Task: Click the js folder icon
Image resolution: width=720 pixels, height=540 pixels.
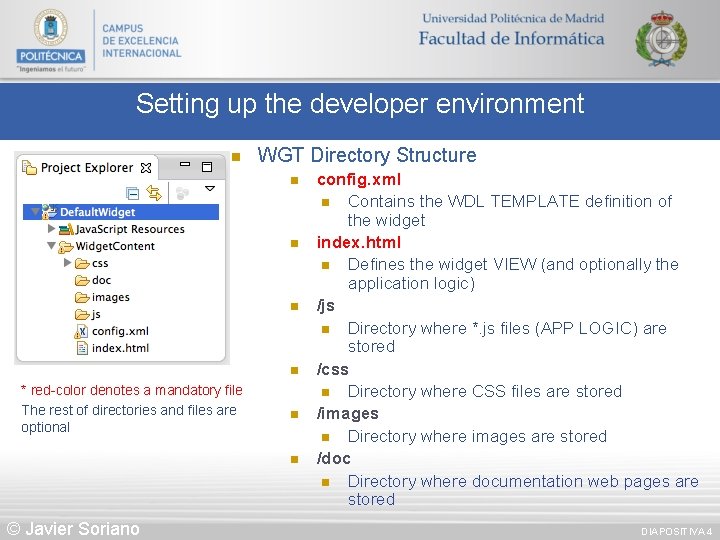Action: point(82,315)
